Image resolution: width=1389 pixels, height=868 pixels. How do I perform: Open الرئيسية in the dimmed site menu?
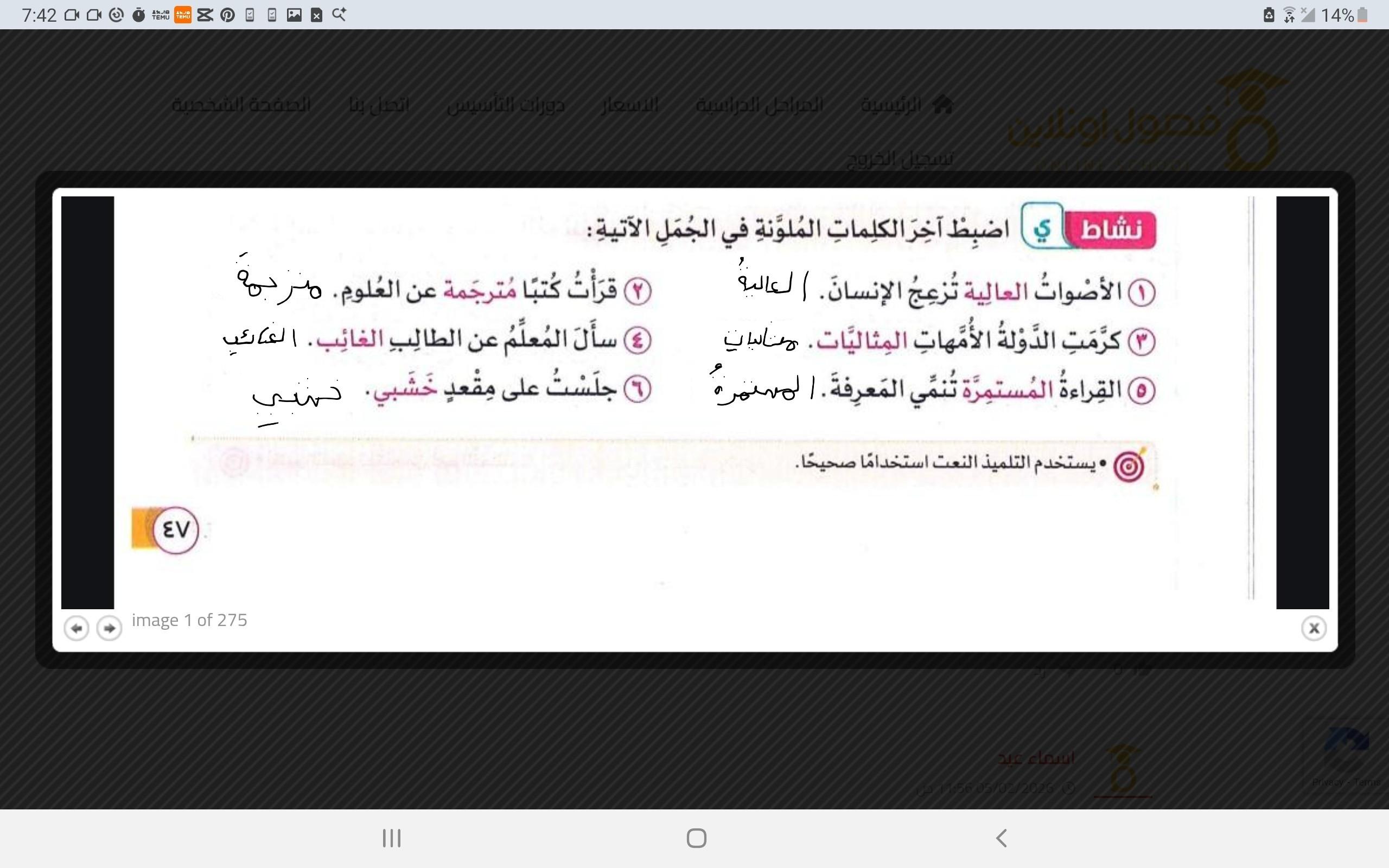891,105
